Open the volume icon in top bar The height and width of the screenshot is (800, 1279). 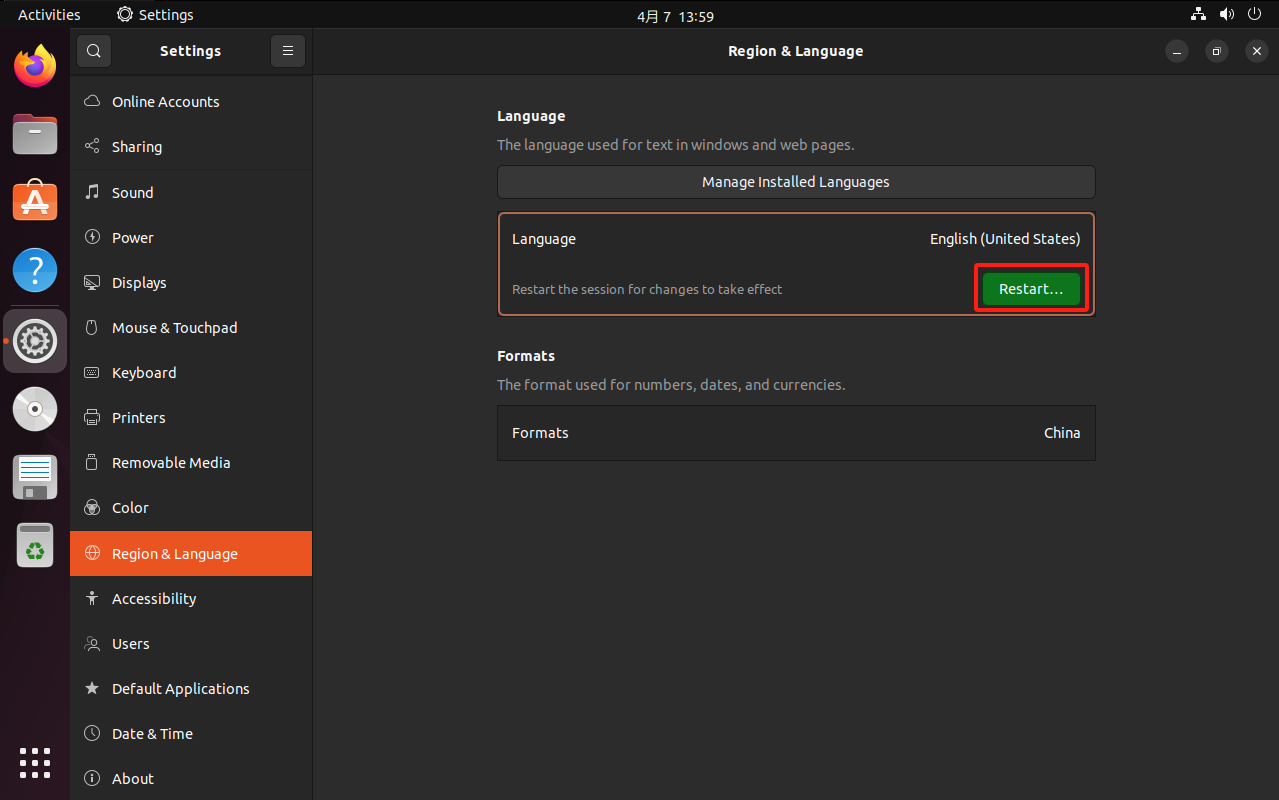point(1227,14)
